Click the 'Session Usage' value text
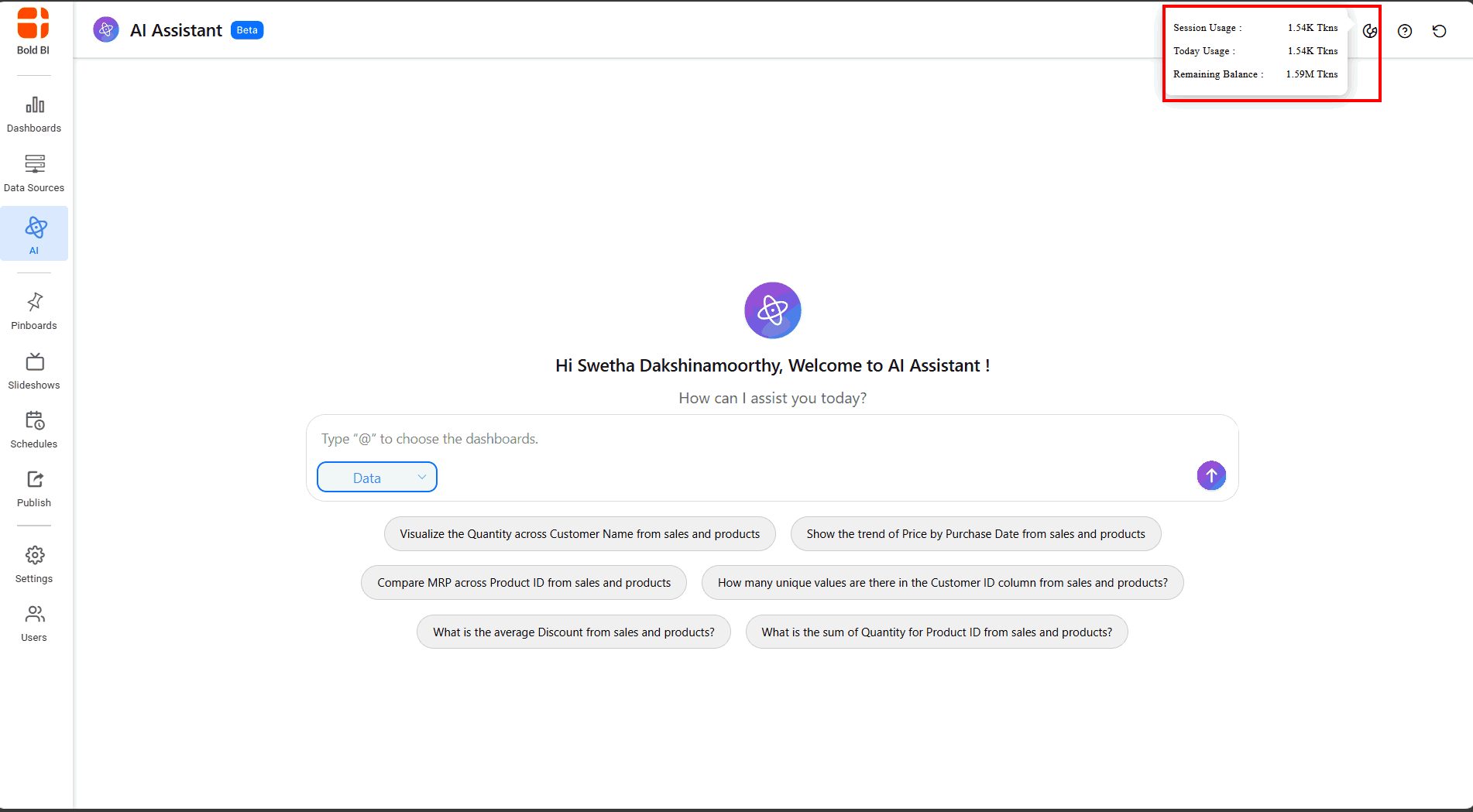The width and height of the screenshot is (1473, 812). pyautogui.click(x=1313, y=28)
